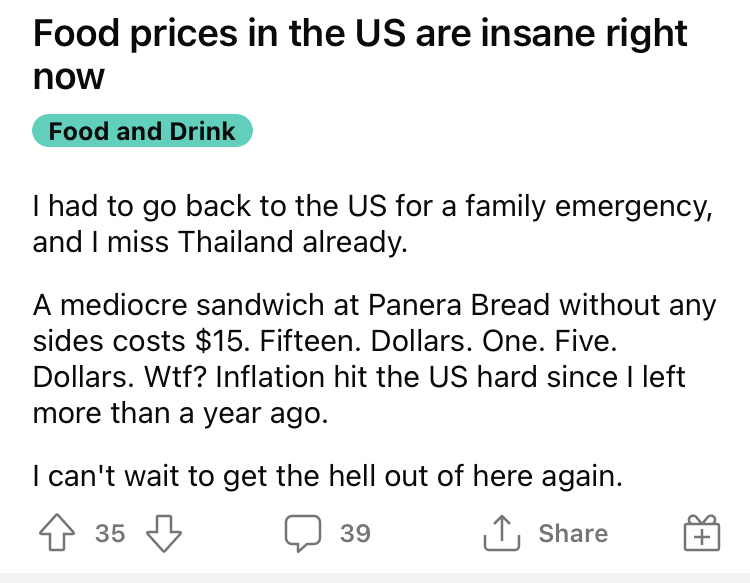Click the 39 comments count
750x583 pixels.
click(x=355, y=533)
